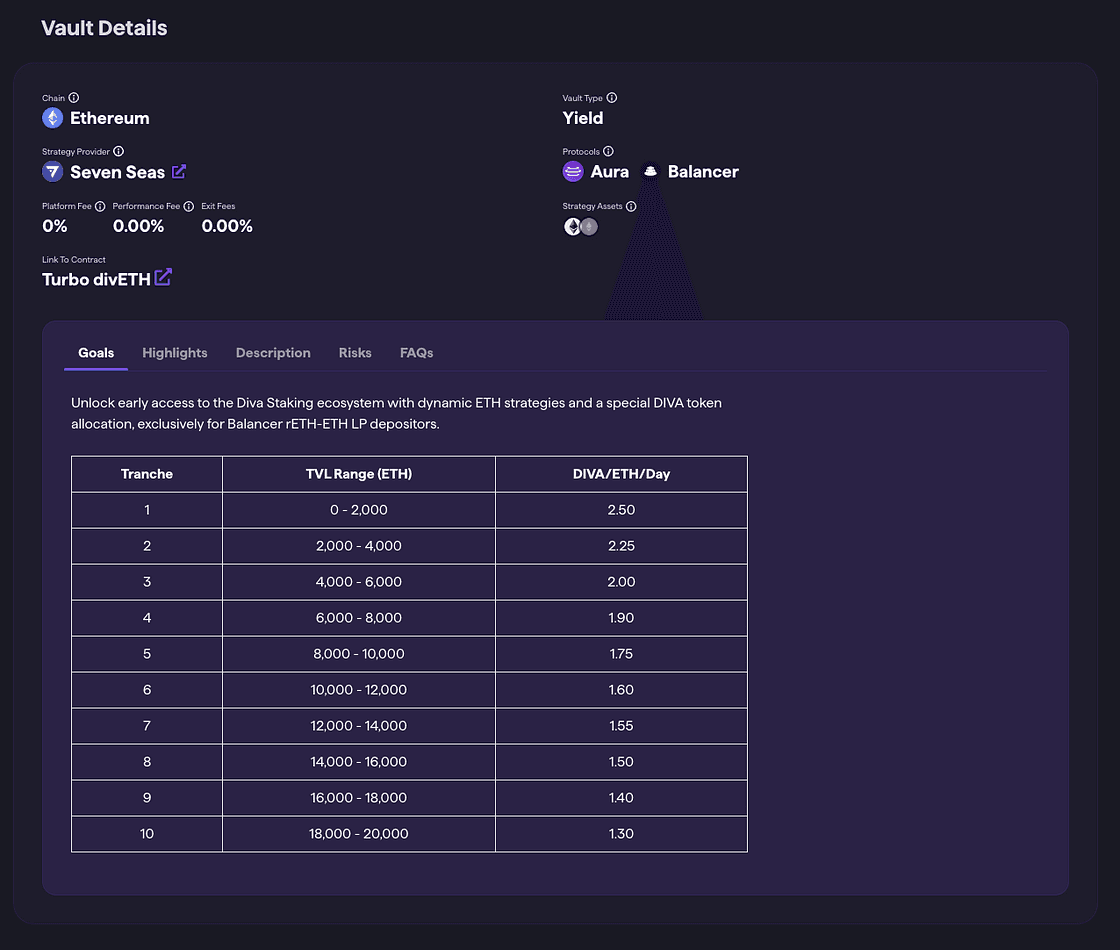Click the 8,000 - 10,000 range cell
The image size is (1120, 950).
point(359,654)
